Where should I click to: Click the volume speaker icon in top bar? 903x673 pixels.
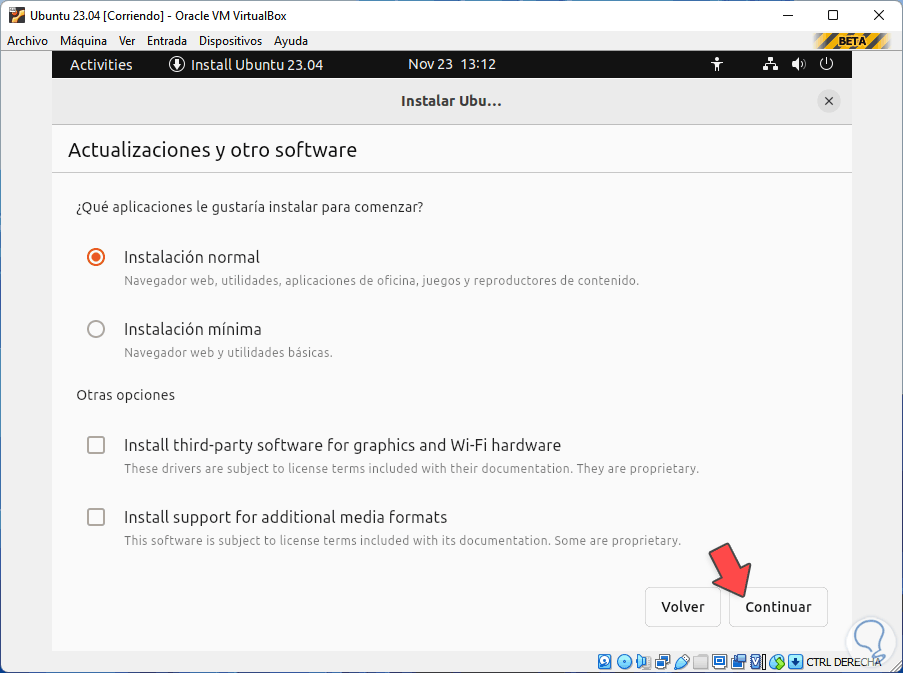798,64
